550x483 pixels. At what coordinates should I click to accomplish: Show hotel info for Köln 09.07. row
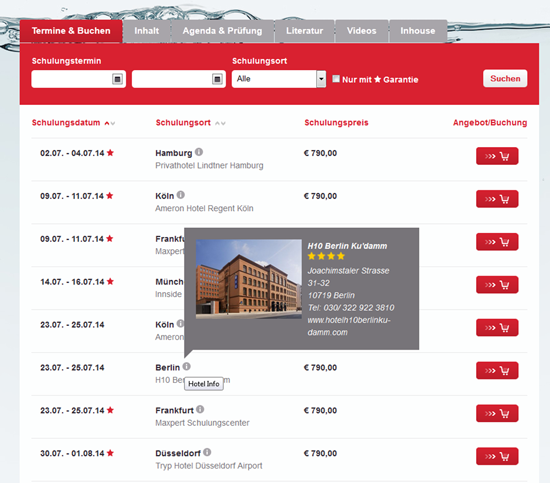tap(181, 195)
